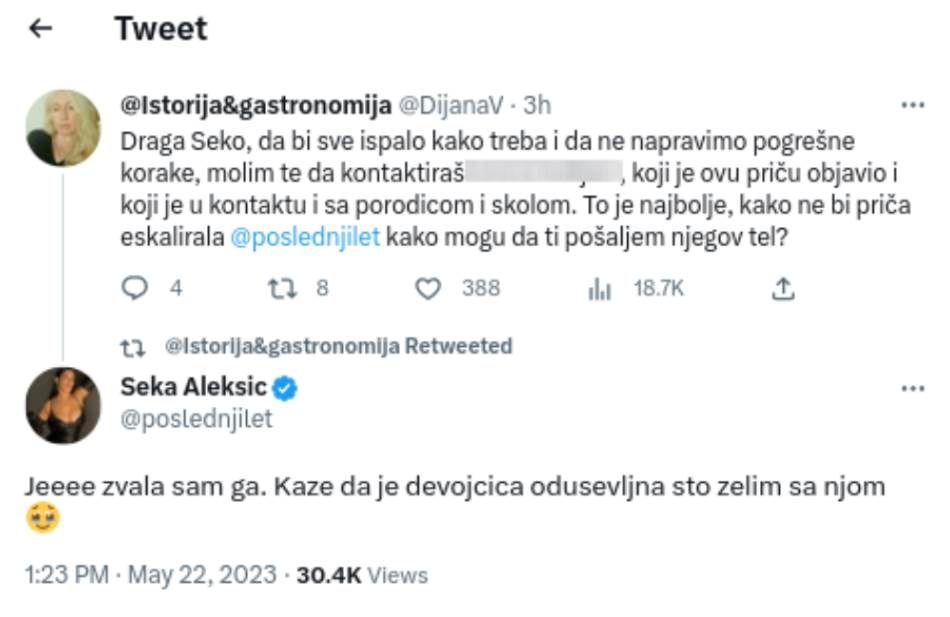This screenshot has width=950, height=617.
Task: Reply to the DijanaV tweet
Action: [x=135, y=289]
